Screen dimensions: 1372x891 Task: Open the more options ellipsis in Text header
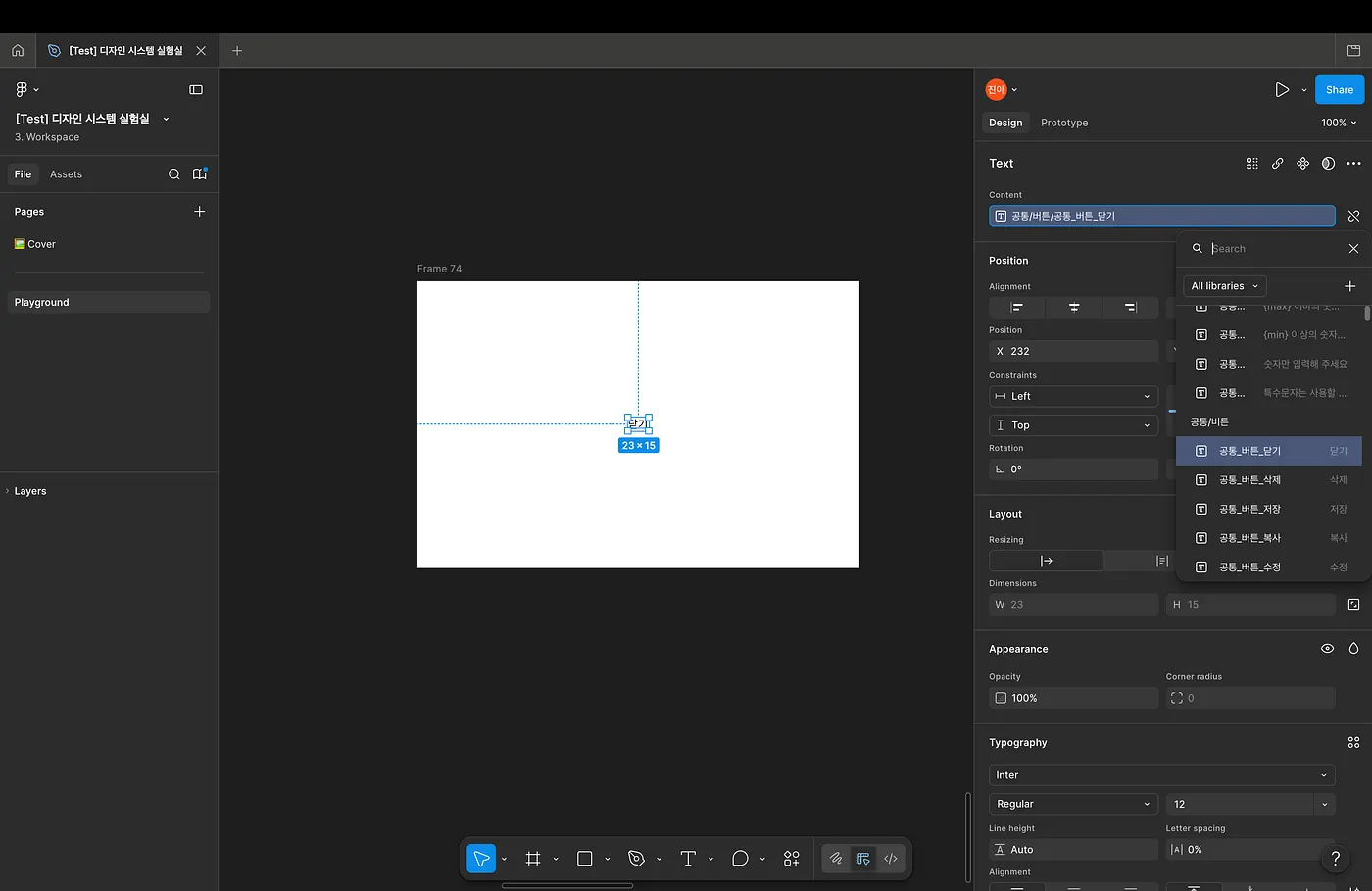pos(1353,164)
